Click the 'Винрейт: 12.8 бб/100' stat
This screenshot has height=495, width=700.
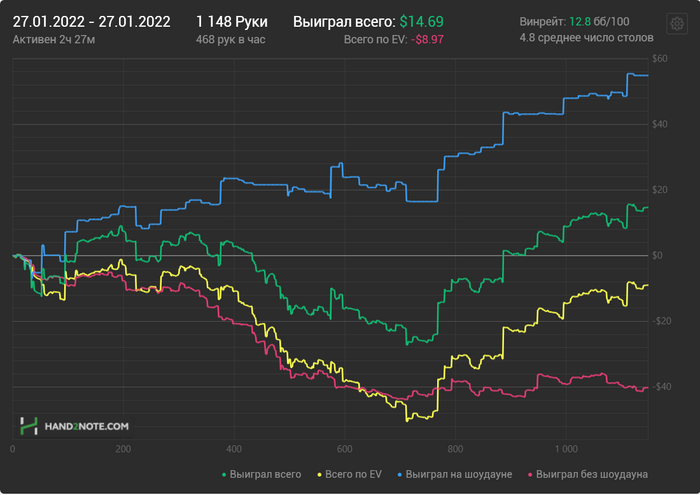tap(575, 21)
